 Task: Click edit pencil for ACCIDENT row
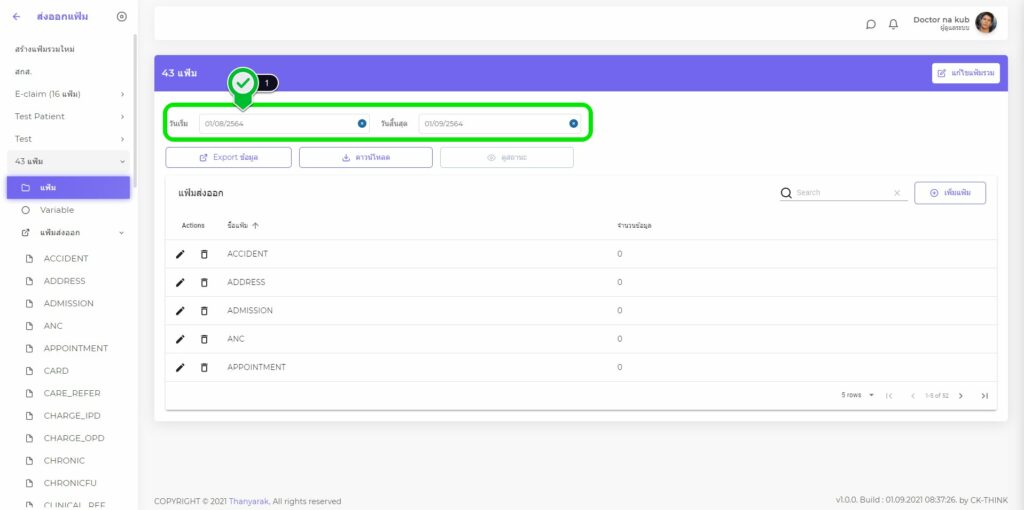180,254
